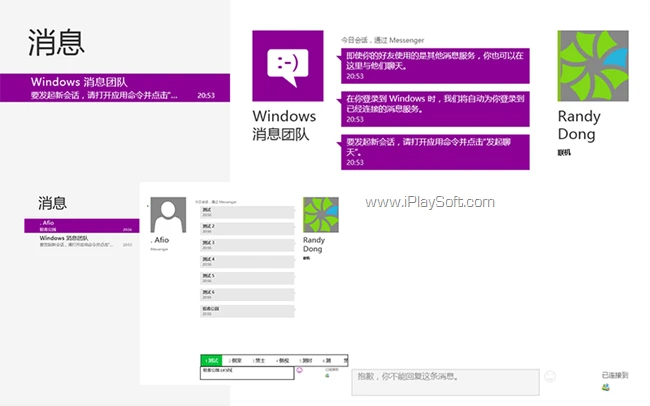Viewport: 650px width, 406px height.
Task: Click the message starting 在你登录到 Windows 时
Action: pos(435,109)
